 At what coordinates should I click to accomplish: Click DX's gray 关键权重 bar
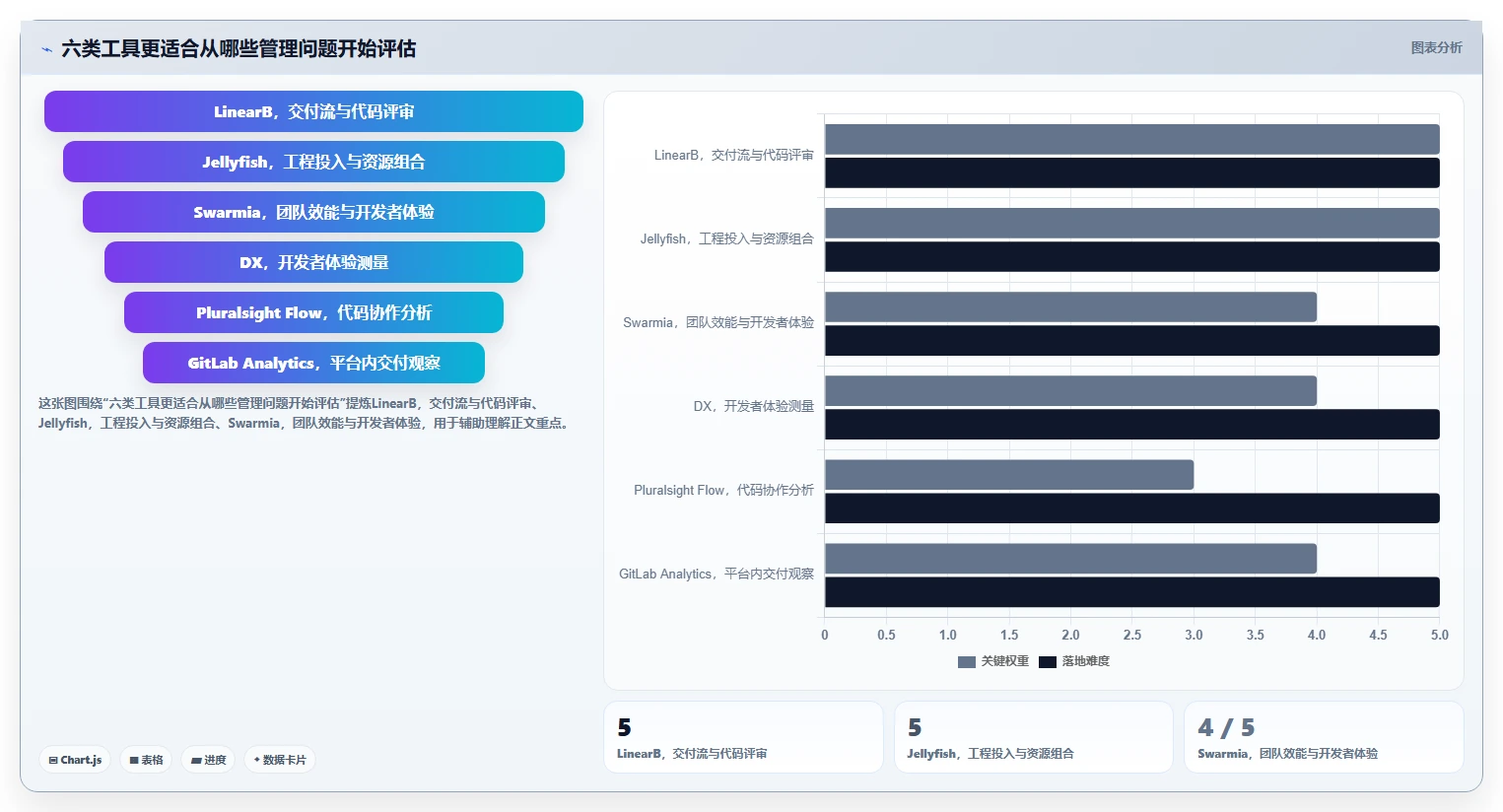pyautogui.click(x=1070, y=390)
